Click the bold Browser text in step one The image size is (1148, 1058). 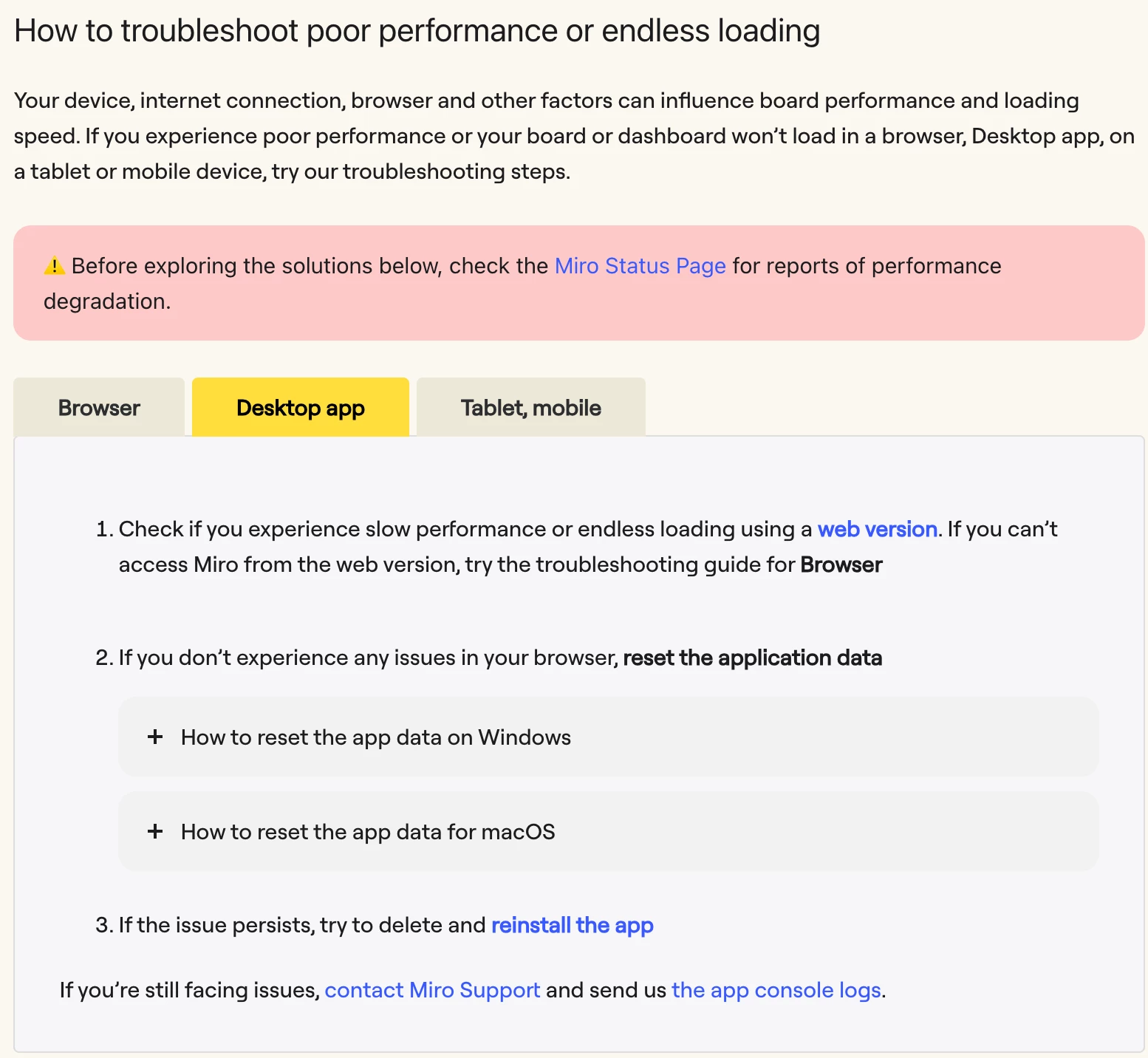(841, 564)
